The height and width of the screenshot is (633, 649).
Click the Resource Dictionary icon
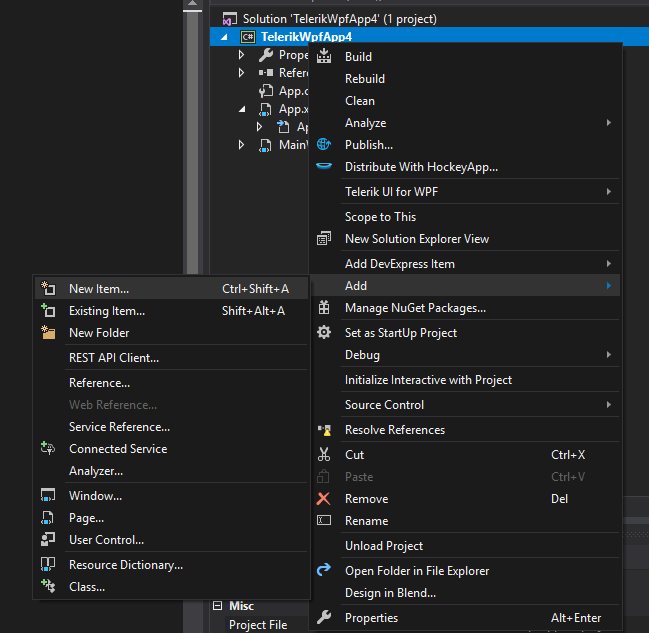(48, 564)
